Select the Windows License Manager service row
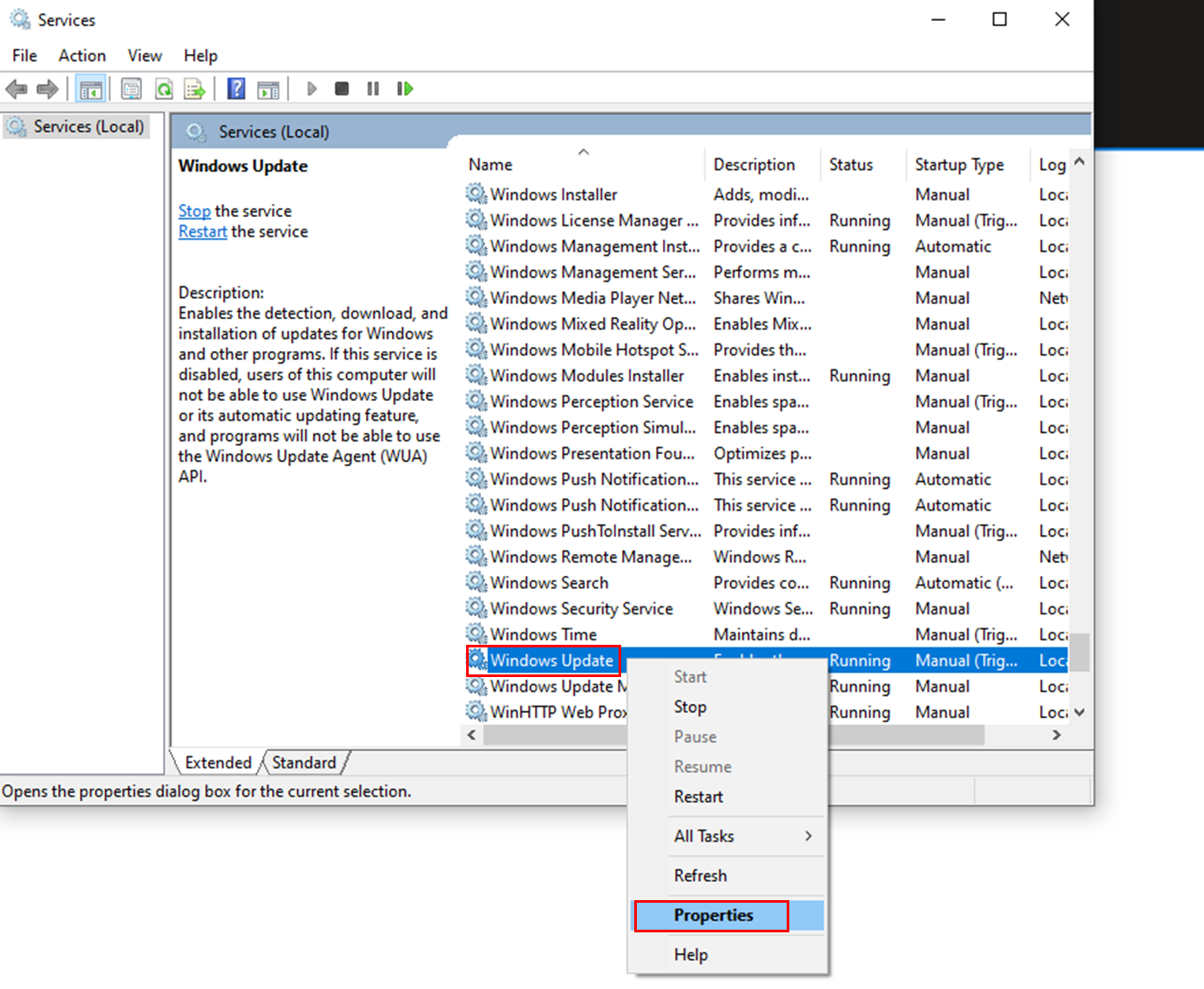Viewport: 1204px width, 989px height. (x=767, y=220)
